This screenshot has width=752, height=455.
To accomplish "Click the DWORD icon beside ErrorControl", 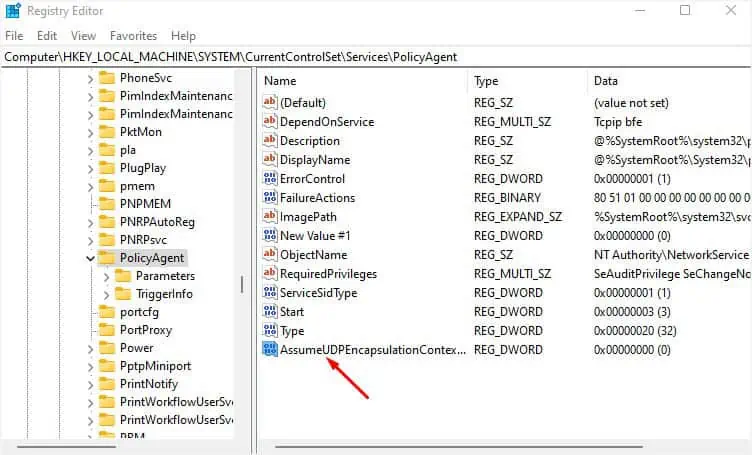I will click(269, 178).
